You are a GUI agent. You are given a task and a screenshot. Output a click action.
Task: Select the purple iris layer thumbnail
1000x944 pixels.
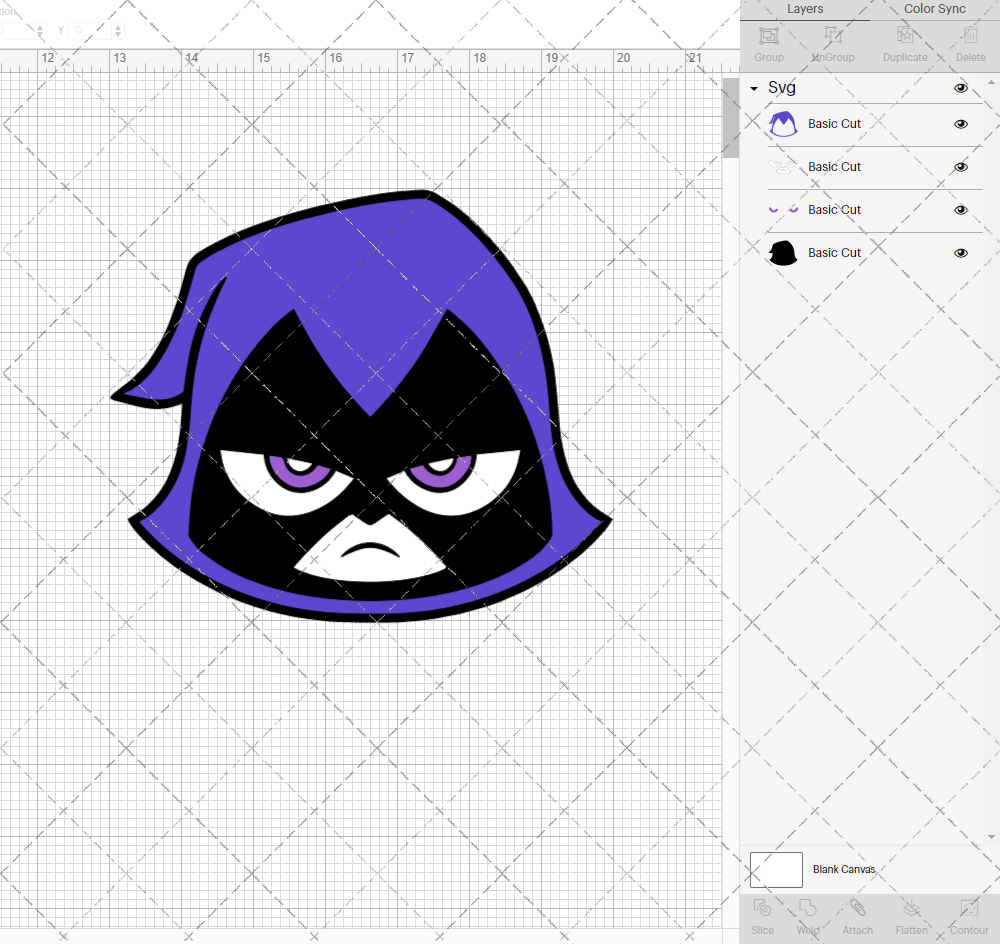(x=783, y=209)
